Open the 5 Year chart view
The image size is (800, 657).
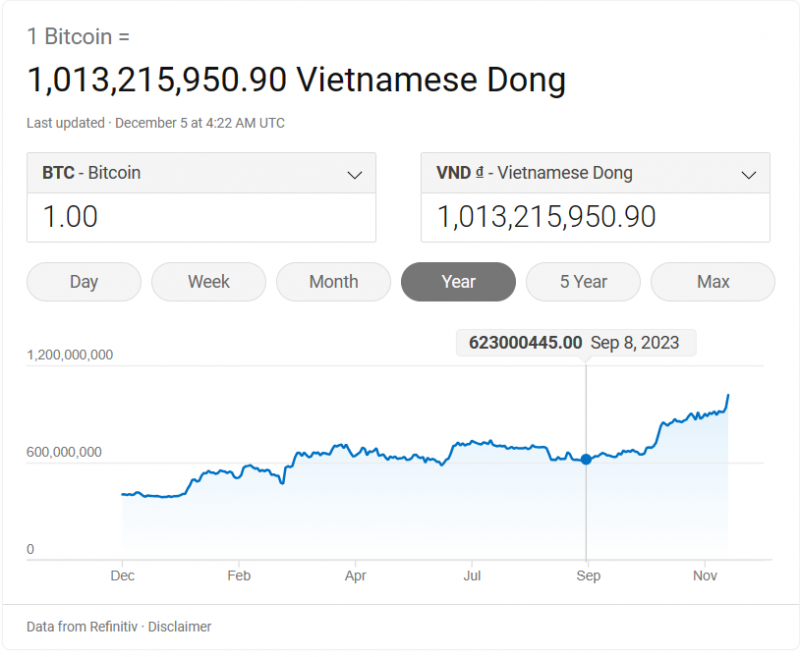583,282
